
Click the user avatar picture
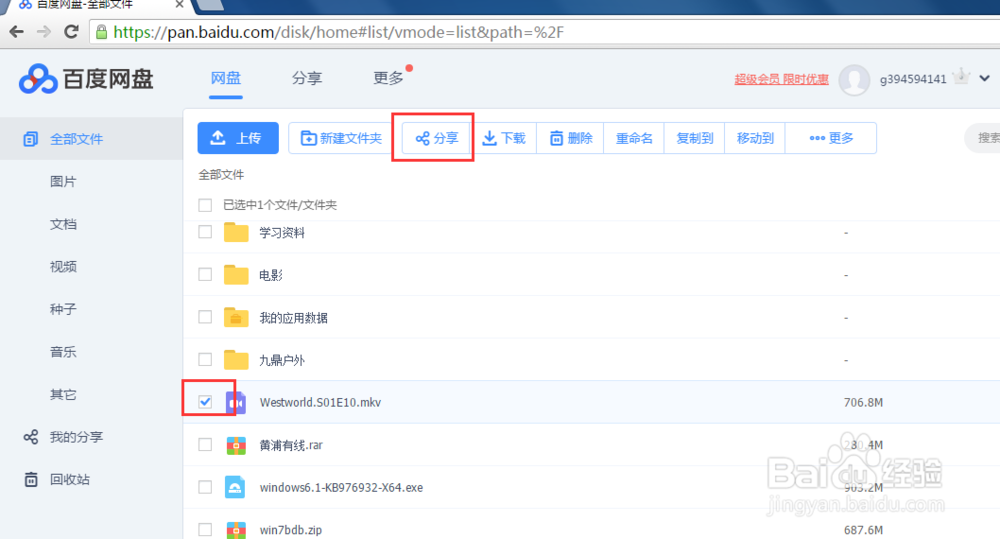pyautogui.click(x=854, y=80)
